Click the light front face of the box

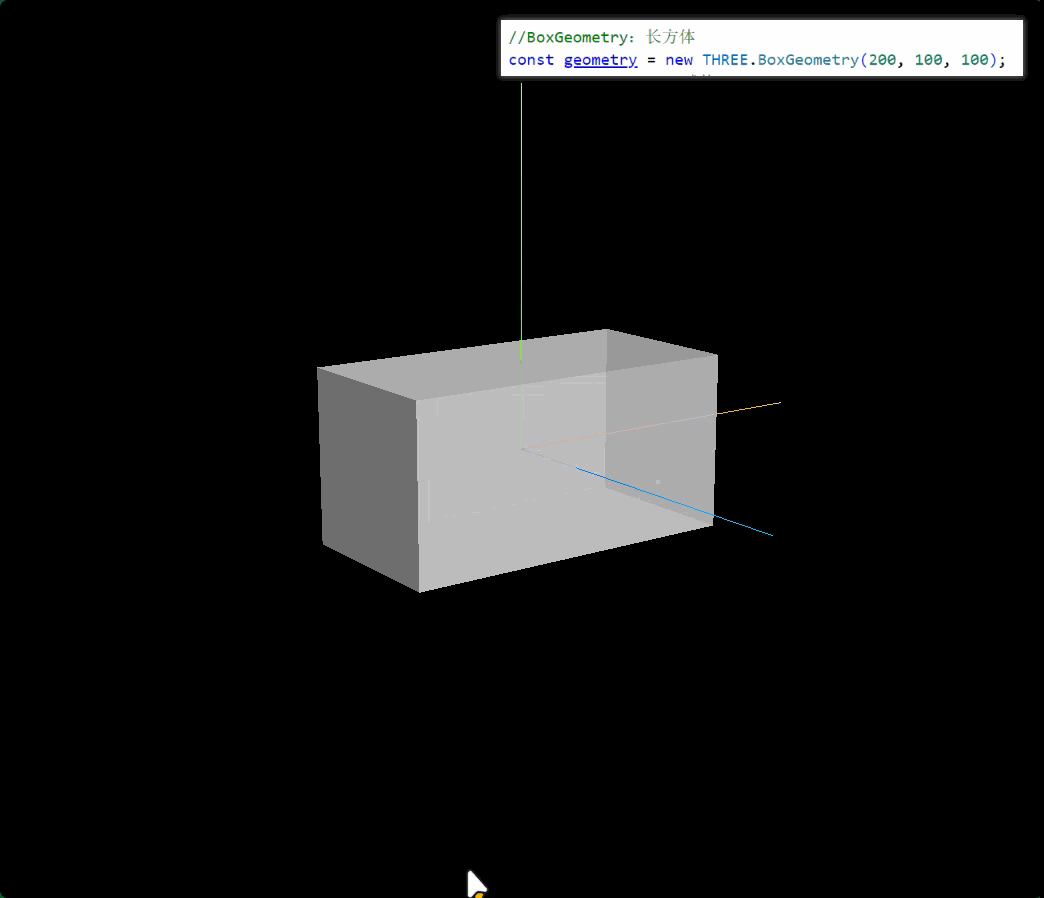pyautogui.click(x=566, y=473)
